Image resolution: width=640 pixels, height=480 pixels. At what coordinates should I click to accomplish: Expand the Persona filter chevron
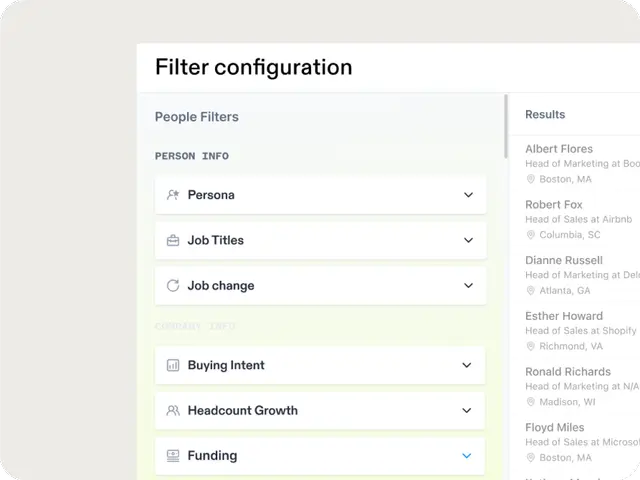(x=468, y=195)
